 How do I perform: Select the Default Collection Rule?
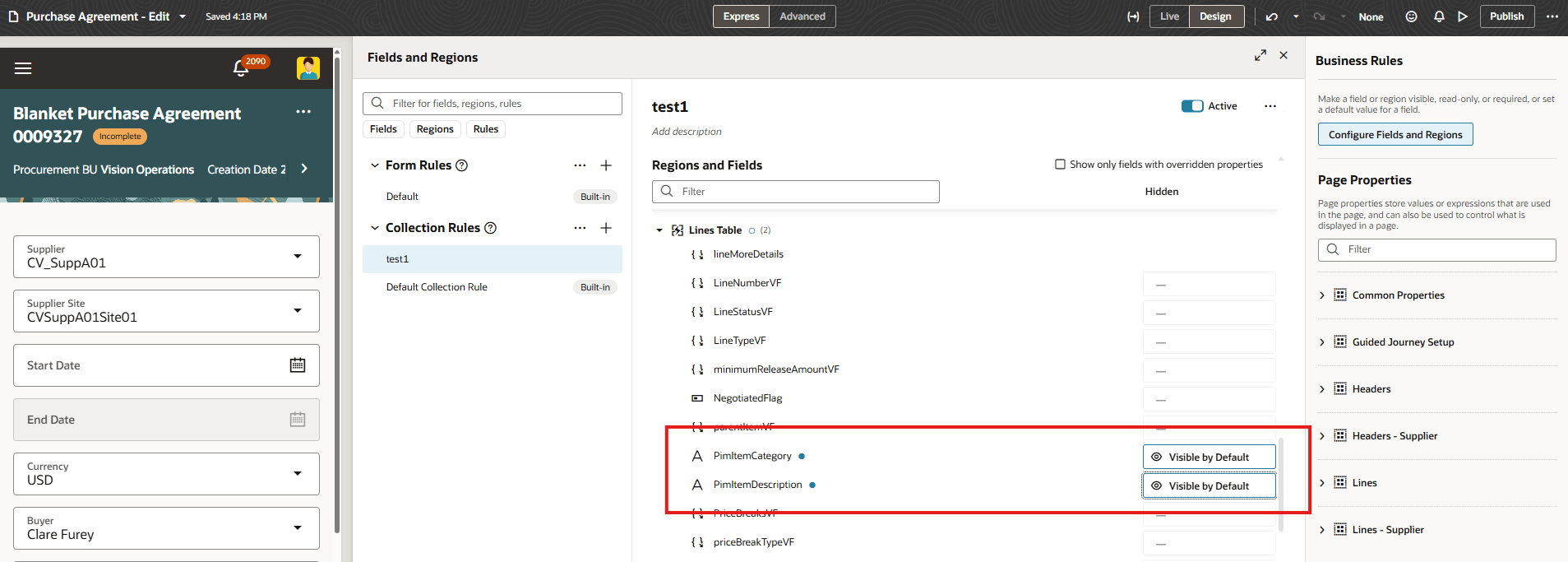click(x=492, y=287)
